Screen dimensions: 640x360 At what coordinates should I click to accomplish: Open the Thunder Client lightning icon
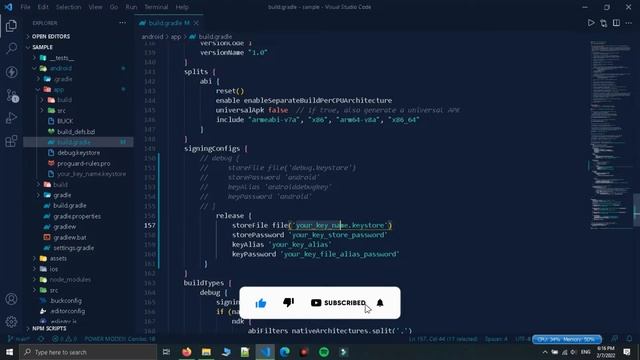11,72
